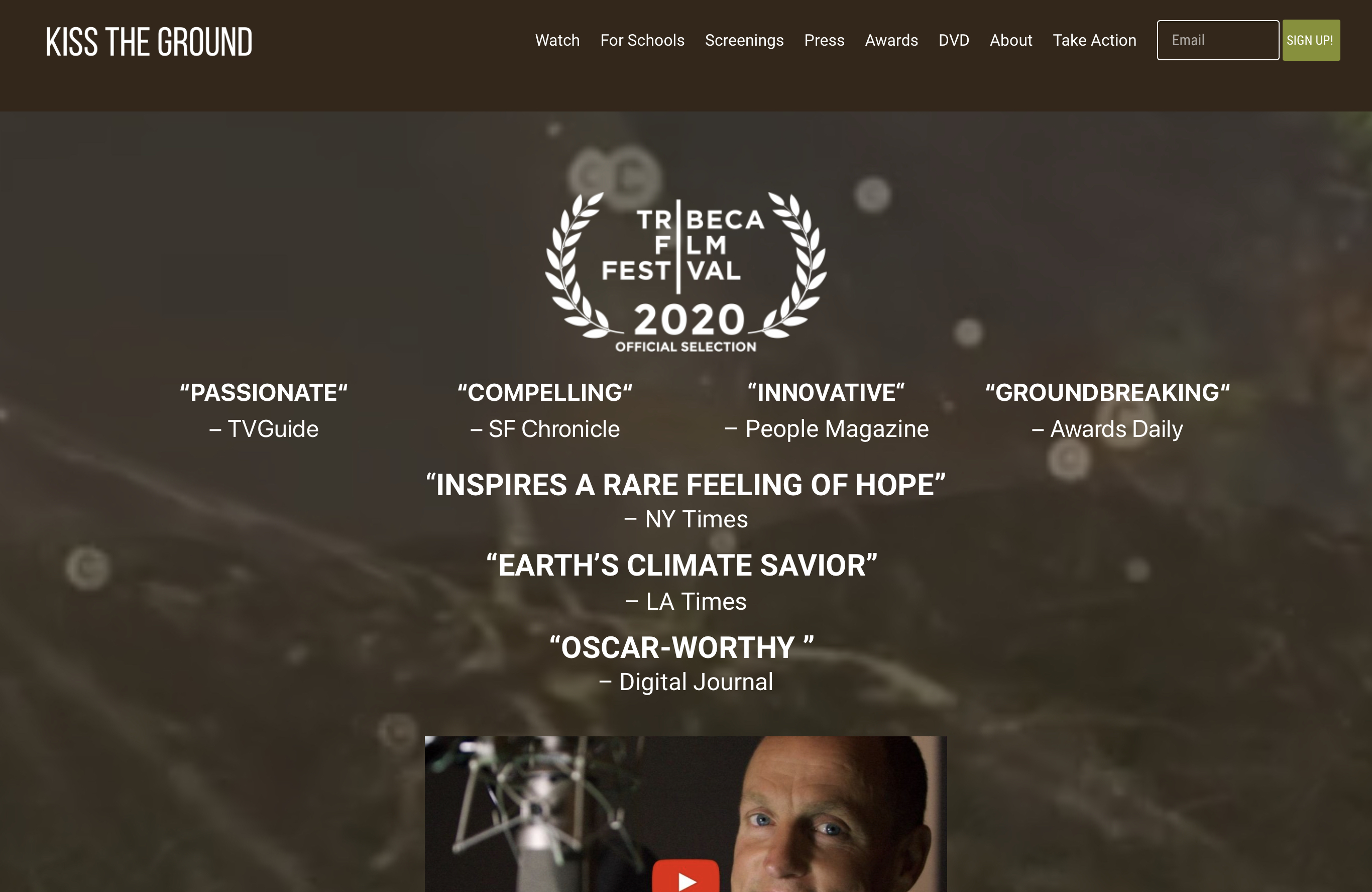Click the DVD navigation link
This screenshot has height=892, width=1372.
pyautogui.click(x=954, y=40)
